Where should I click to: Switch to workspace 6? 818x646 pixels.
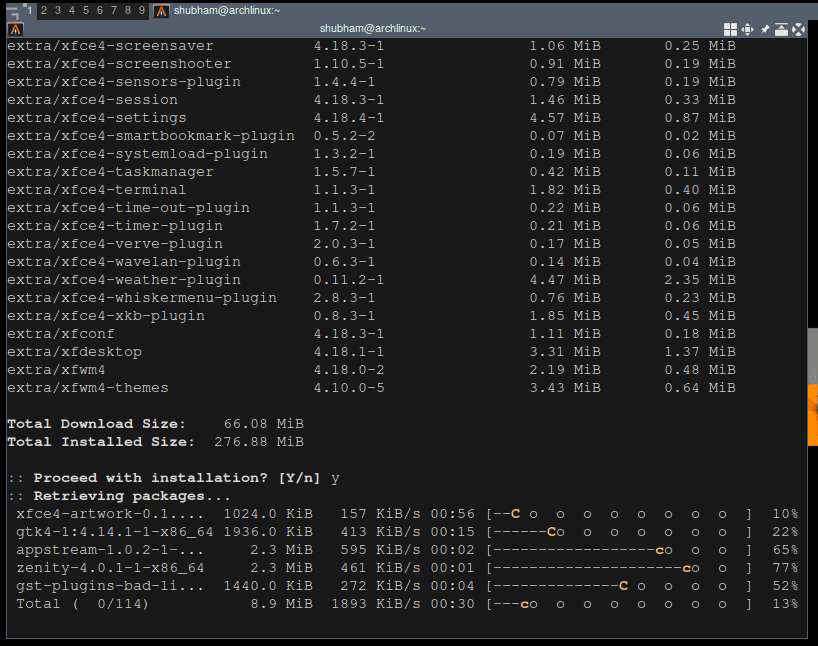(x=100, y=10)
